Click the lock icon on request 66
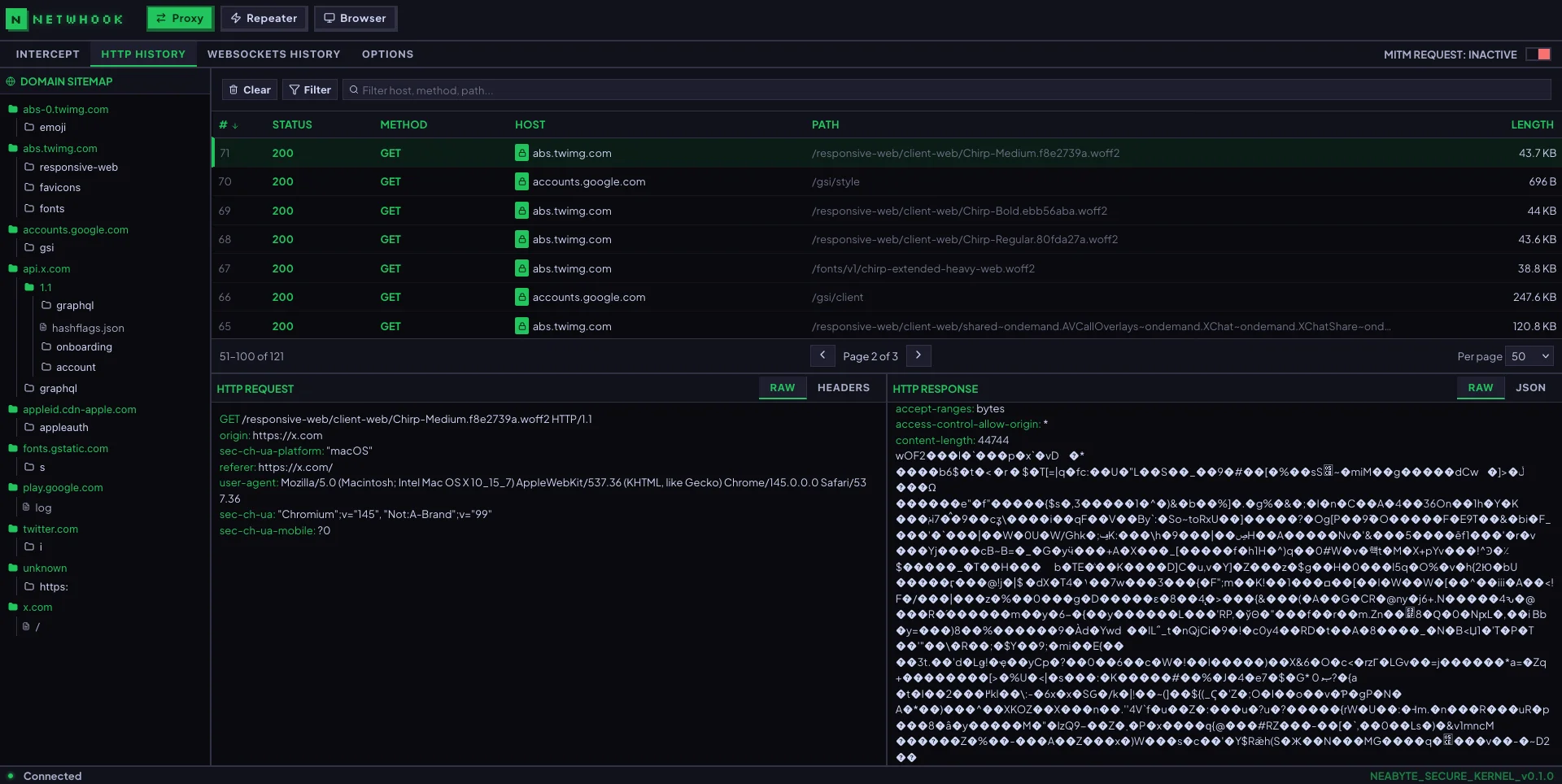 click(x=521, y=297)
